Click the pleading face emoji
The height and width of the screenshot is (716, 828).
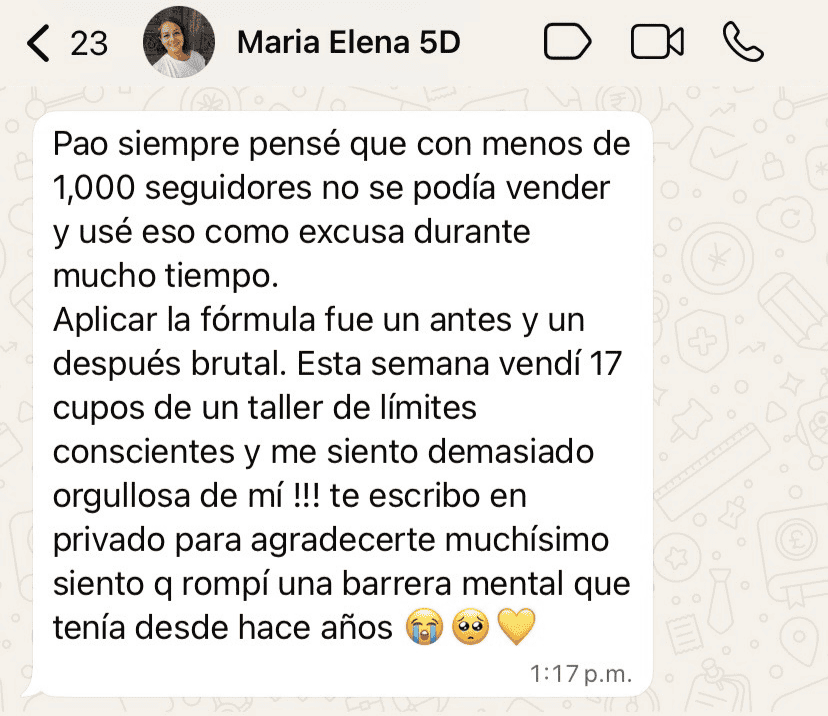tap(470, 627)
